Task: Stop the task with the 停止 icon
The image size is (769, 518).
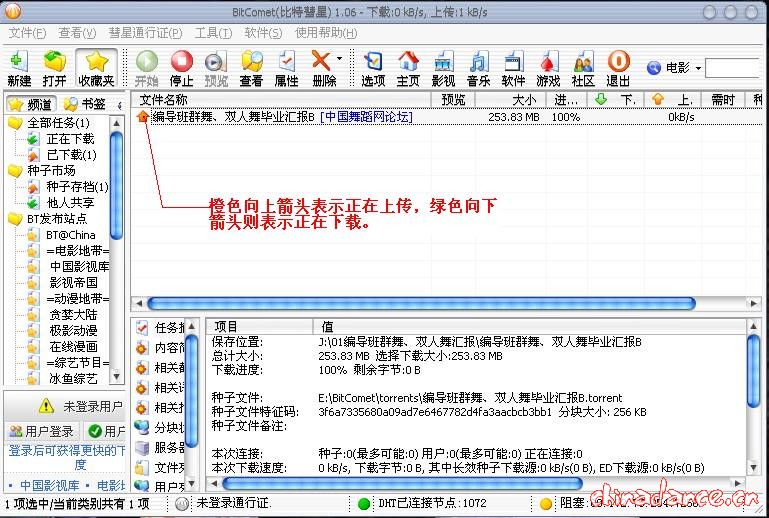Action: point(181,68)
